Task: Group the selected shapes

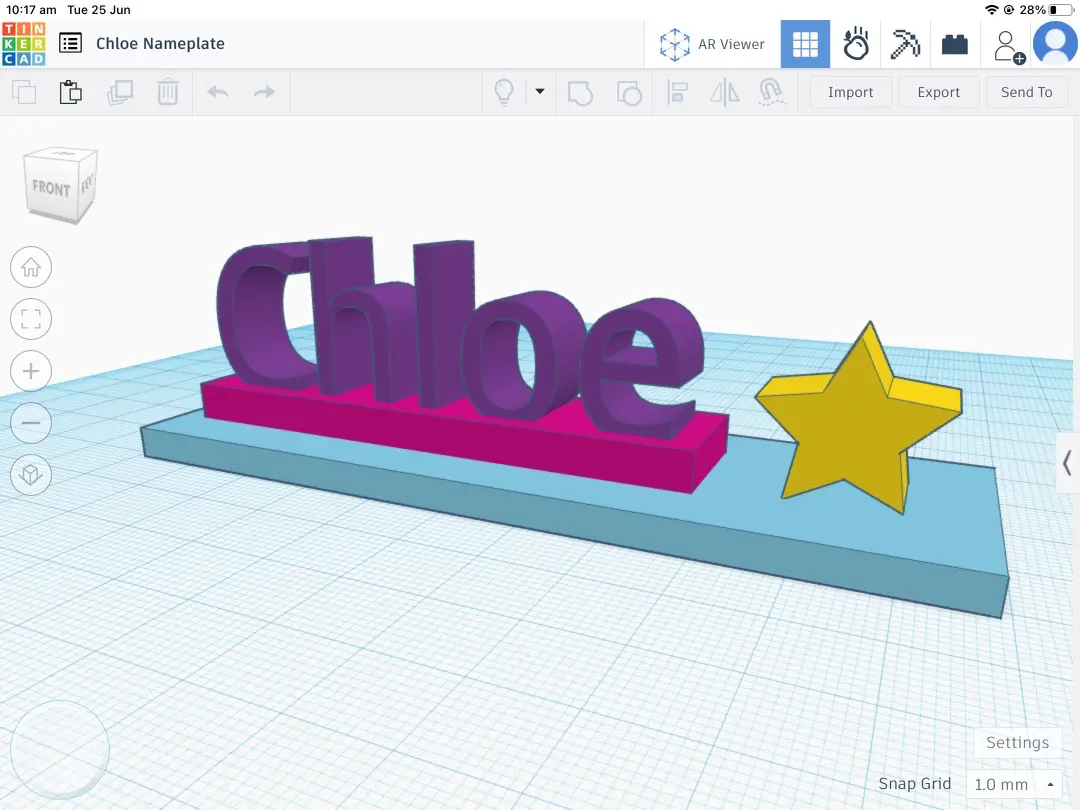Action: point(580,92)
